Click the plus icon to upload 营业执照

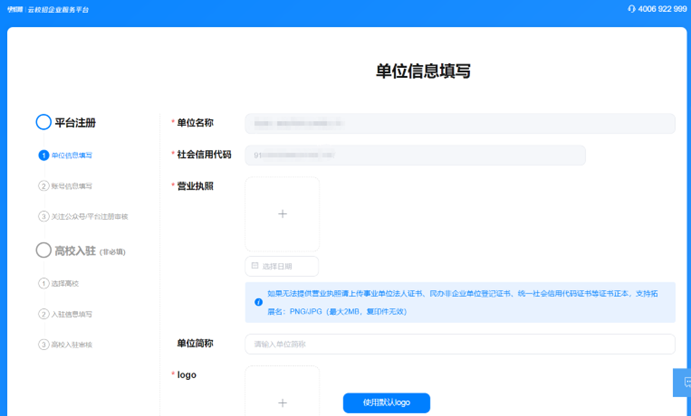point(282,214)
